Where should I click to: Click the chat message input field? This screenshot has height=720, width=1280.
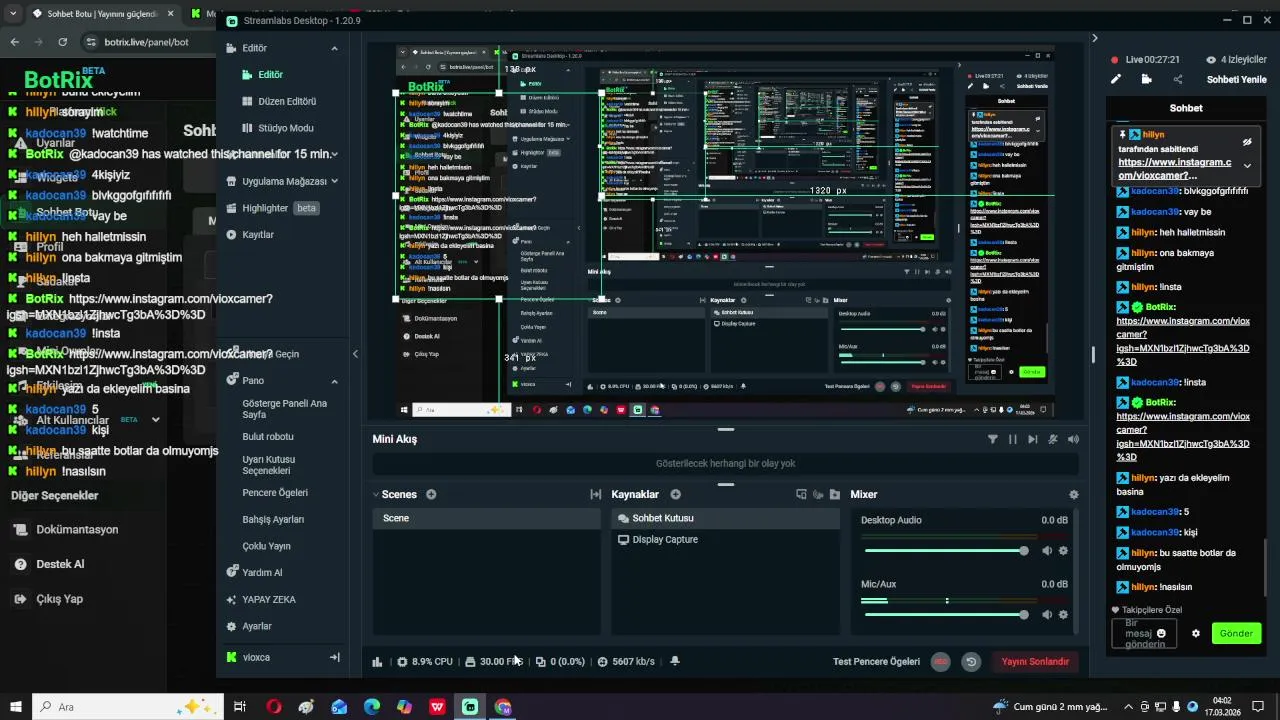click(x=1144, y=633)
